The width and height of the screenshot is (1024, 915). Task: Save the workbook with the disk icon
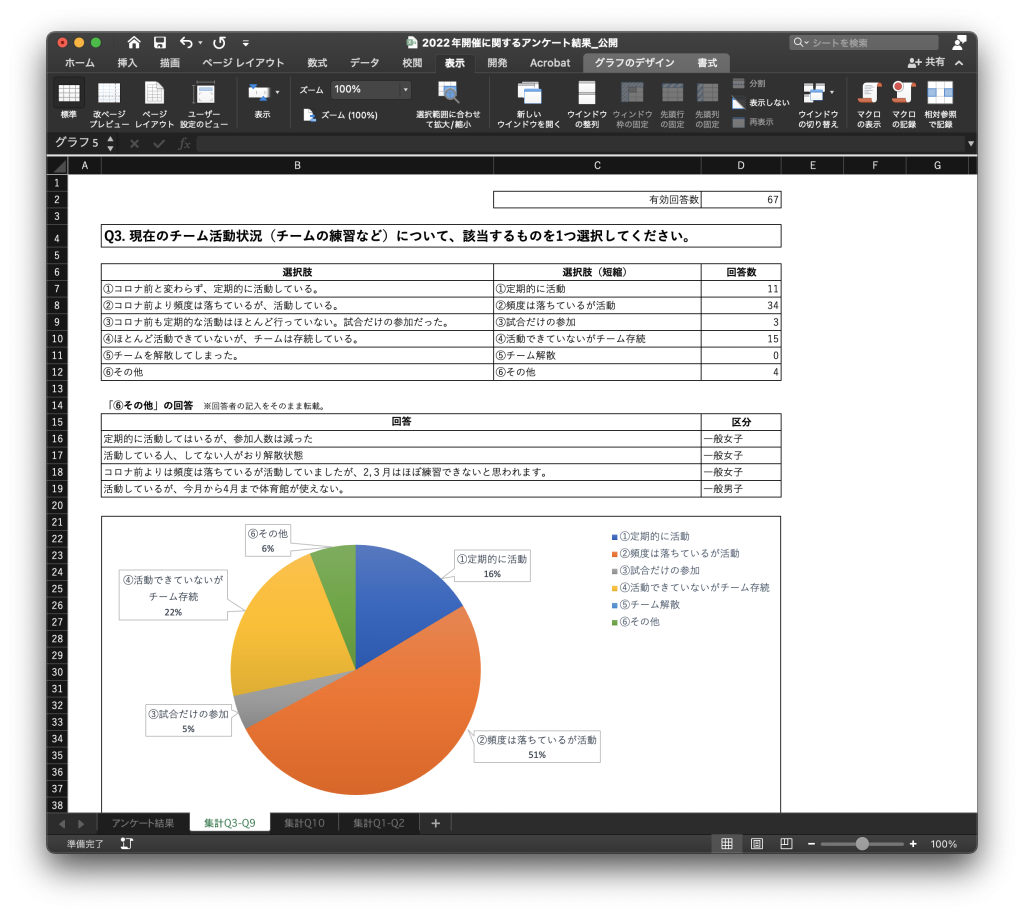[x=160, y=42]
